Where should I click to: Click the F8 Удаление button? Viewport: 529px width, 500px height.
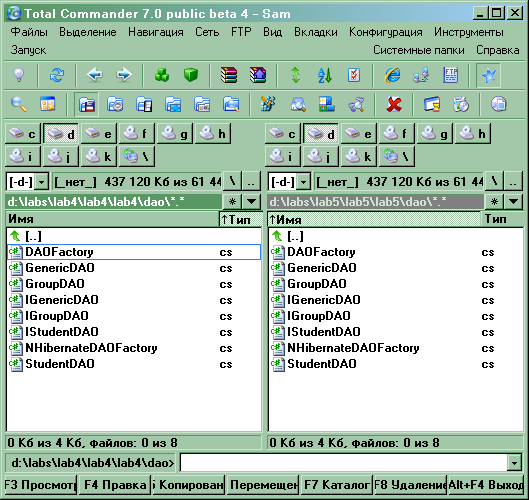(410, 485)
